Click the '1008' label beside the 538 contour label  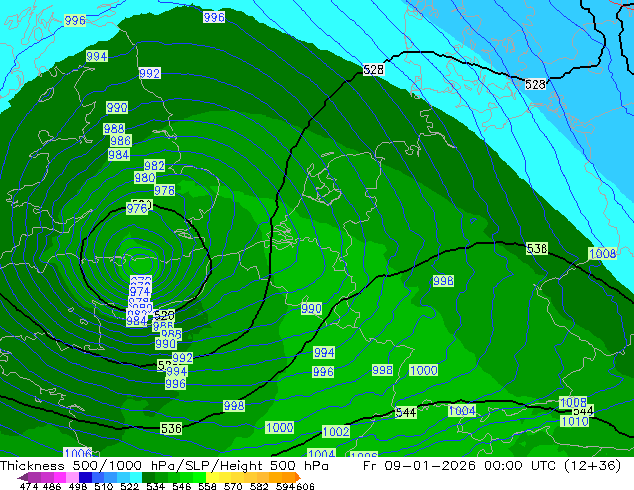(602, 254)
